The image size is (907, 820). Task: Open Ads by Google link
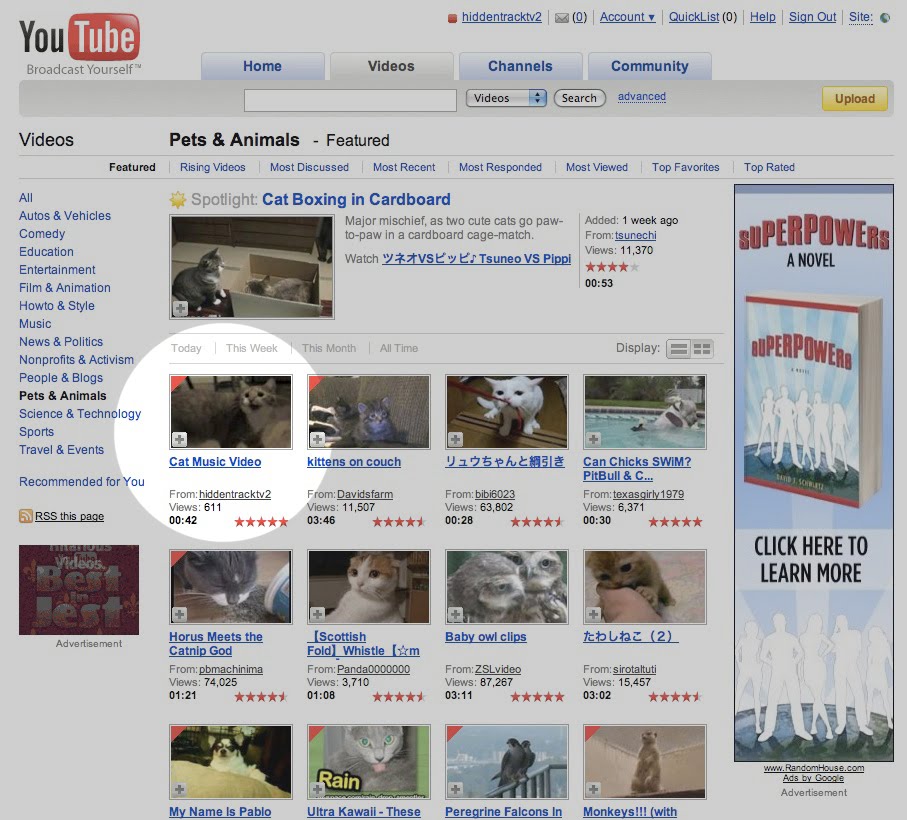coord(813,778)
